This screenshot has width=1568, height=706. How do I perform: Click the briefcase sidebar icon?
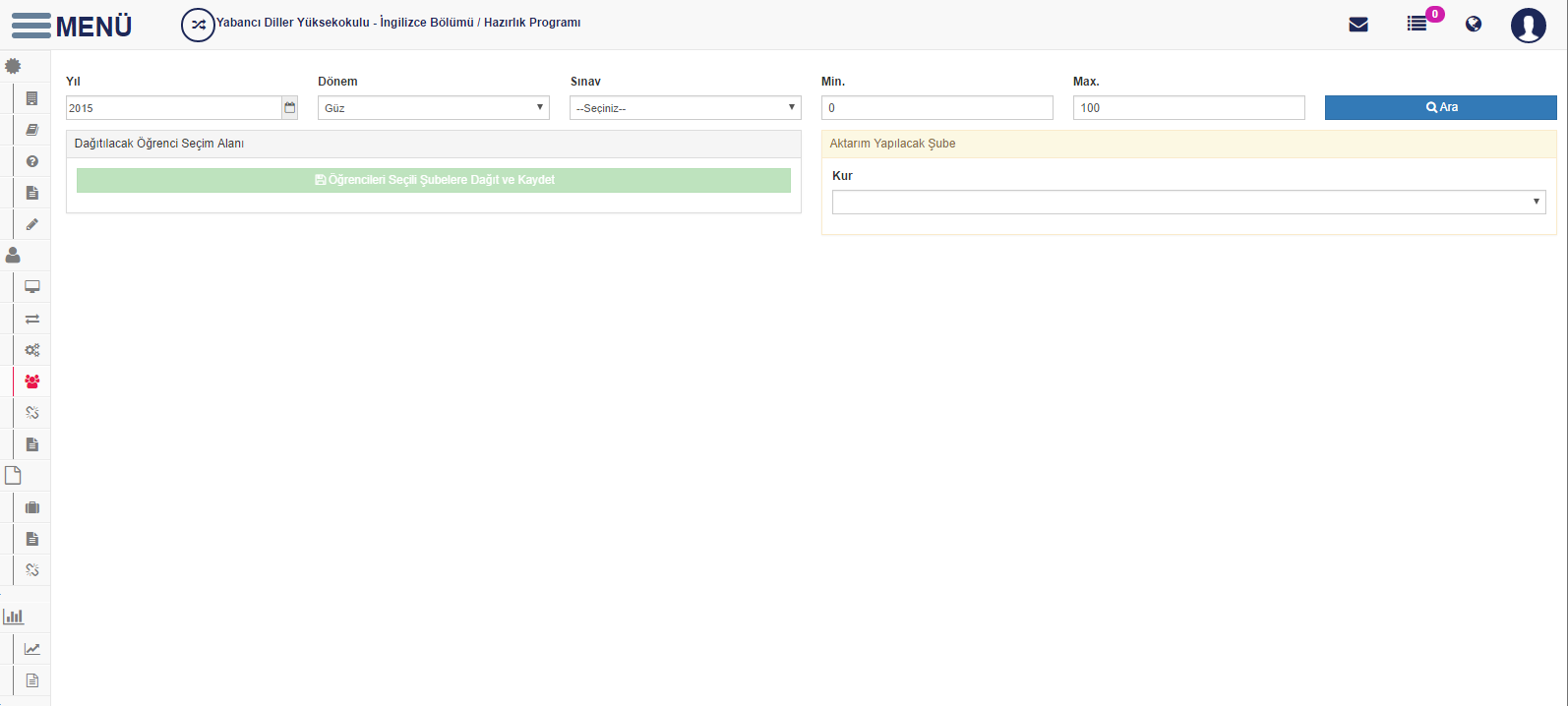pyautogui.click(x=32, y=507)
